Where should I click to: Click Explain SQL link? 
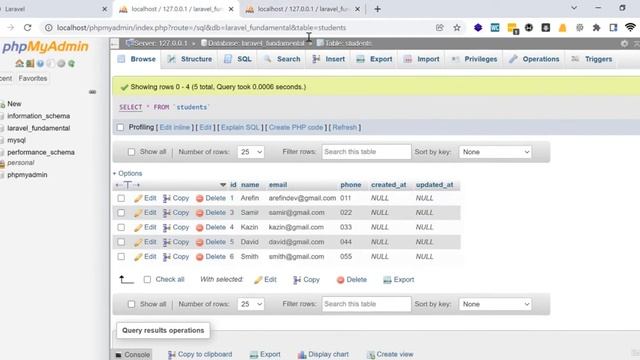click(240, 127)
